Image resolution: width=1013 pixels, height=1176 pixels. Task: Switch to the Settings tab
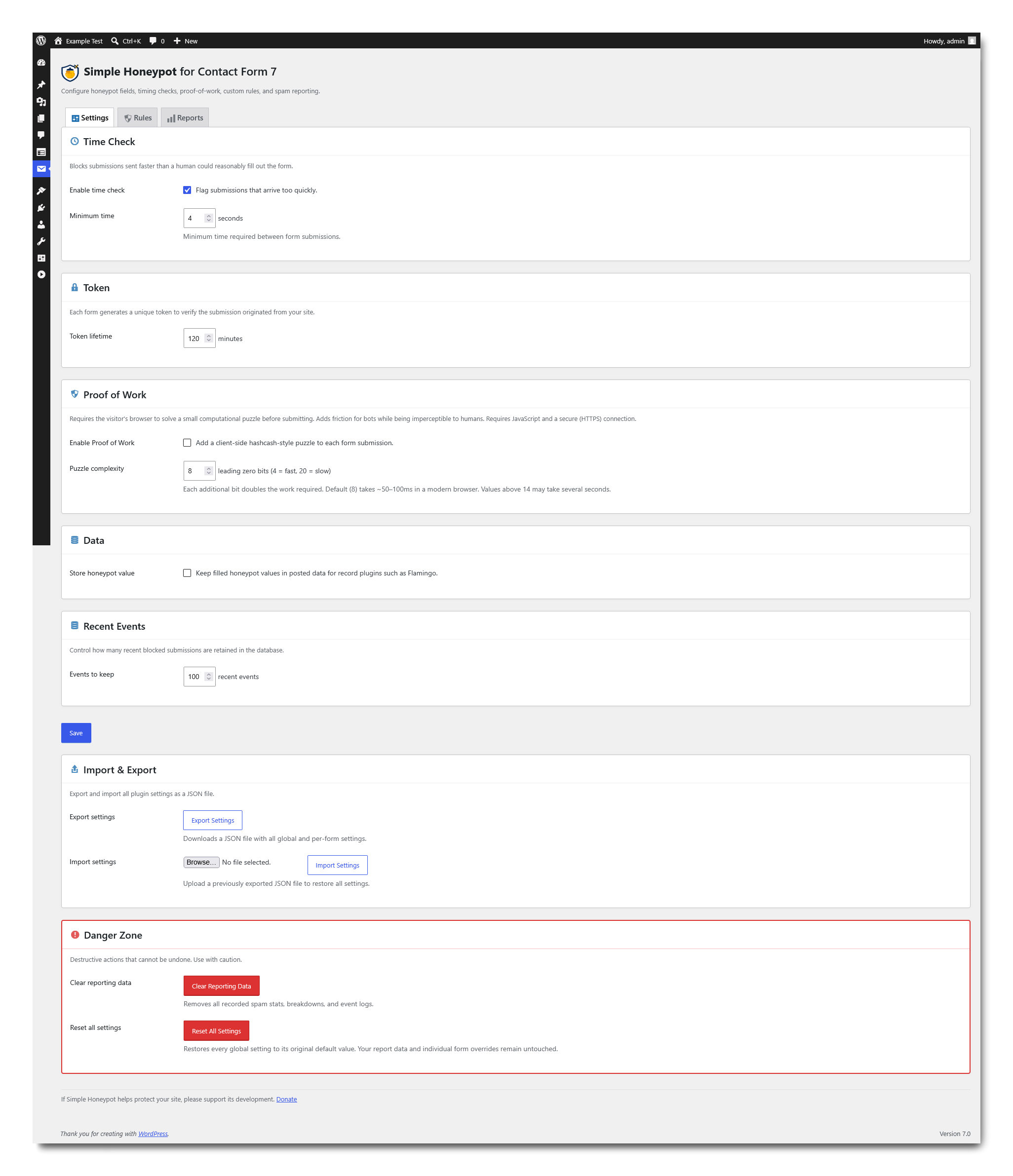[90, 117]
